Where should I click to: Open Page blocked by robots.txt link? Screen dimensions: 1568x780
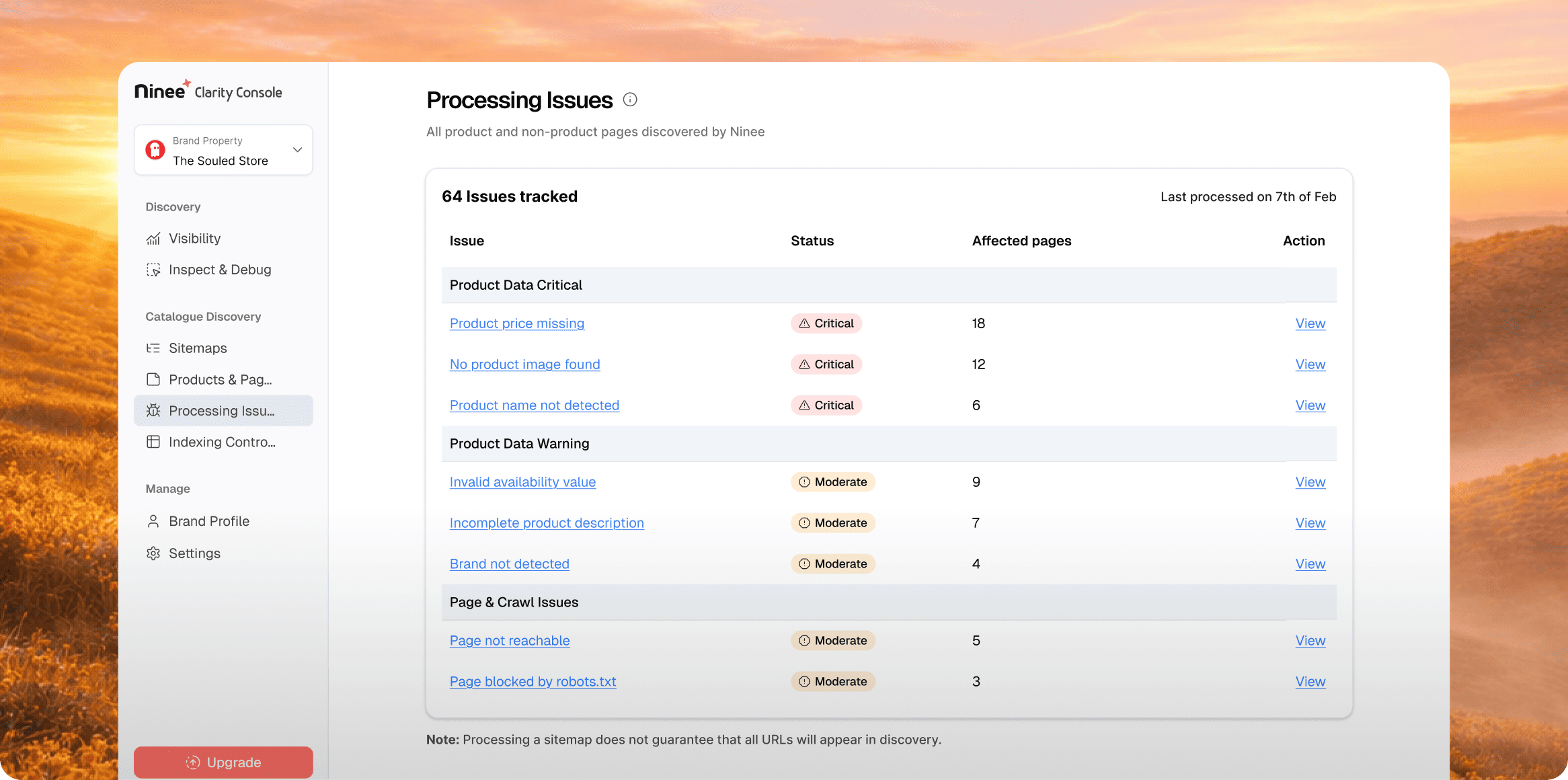(x=533, y=682)
